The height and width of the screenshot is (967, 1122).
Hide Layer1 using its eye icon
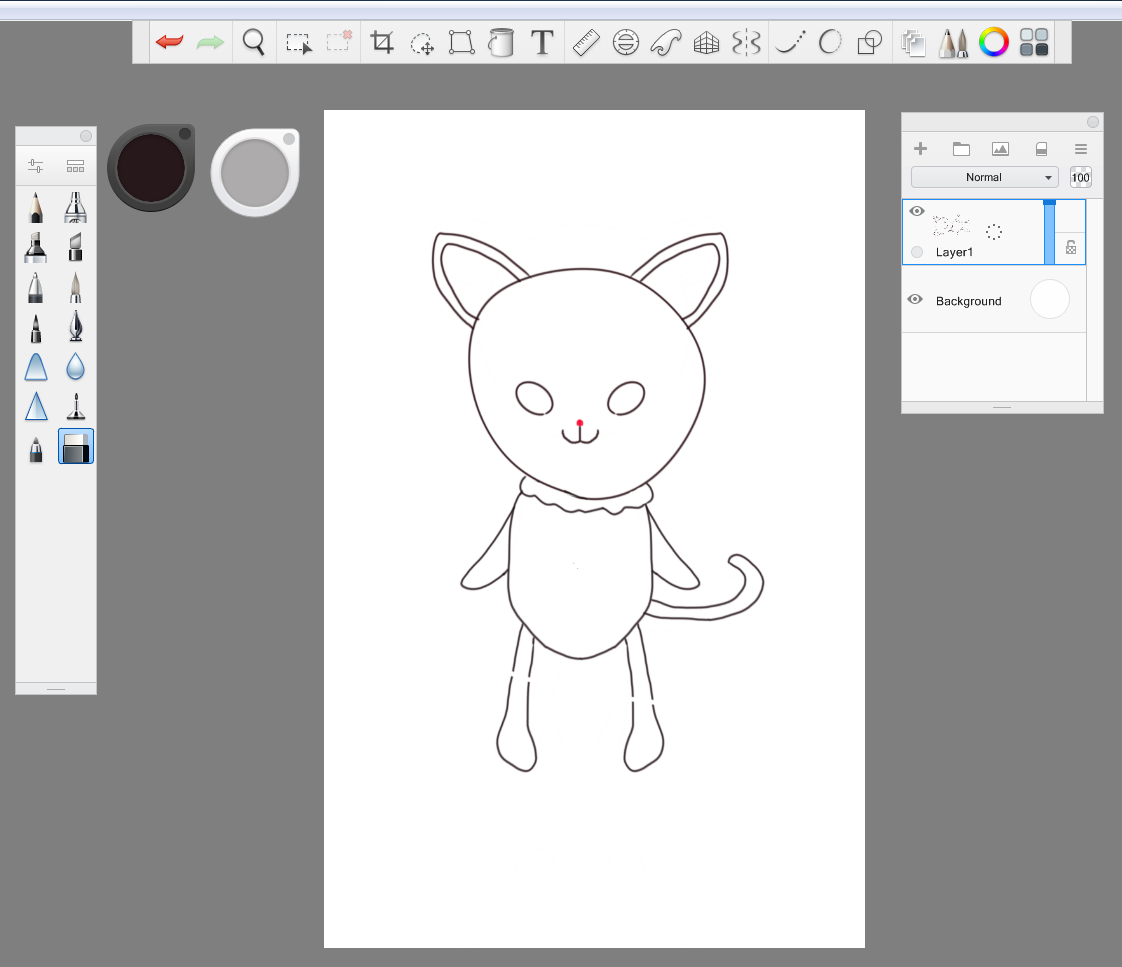point(917,211)
